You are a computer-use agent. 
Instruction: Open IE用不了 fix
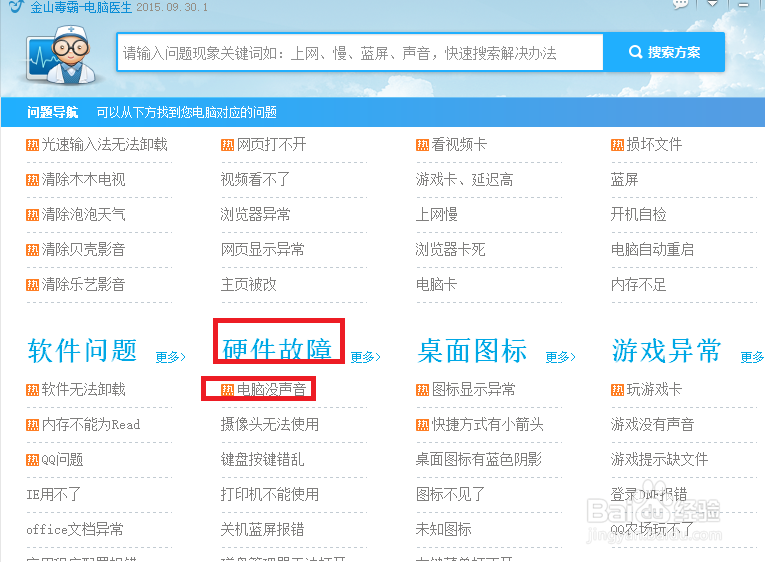click(x=53, y=495)
